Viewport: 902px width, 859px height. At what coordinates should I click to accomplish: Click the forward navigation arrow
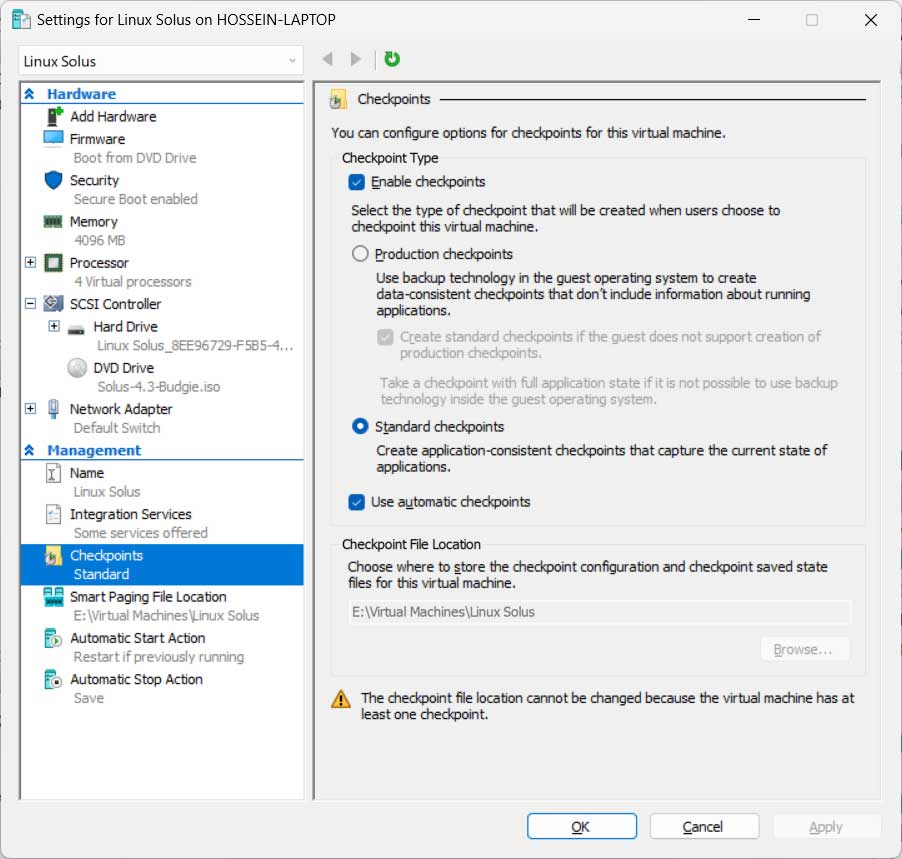tap(356, 59)
